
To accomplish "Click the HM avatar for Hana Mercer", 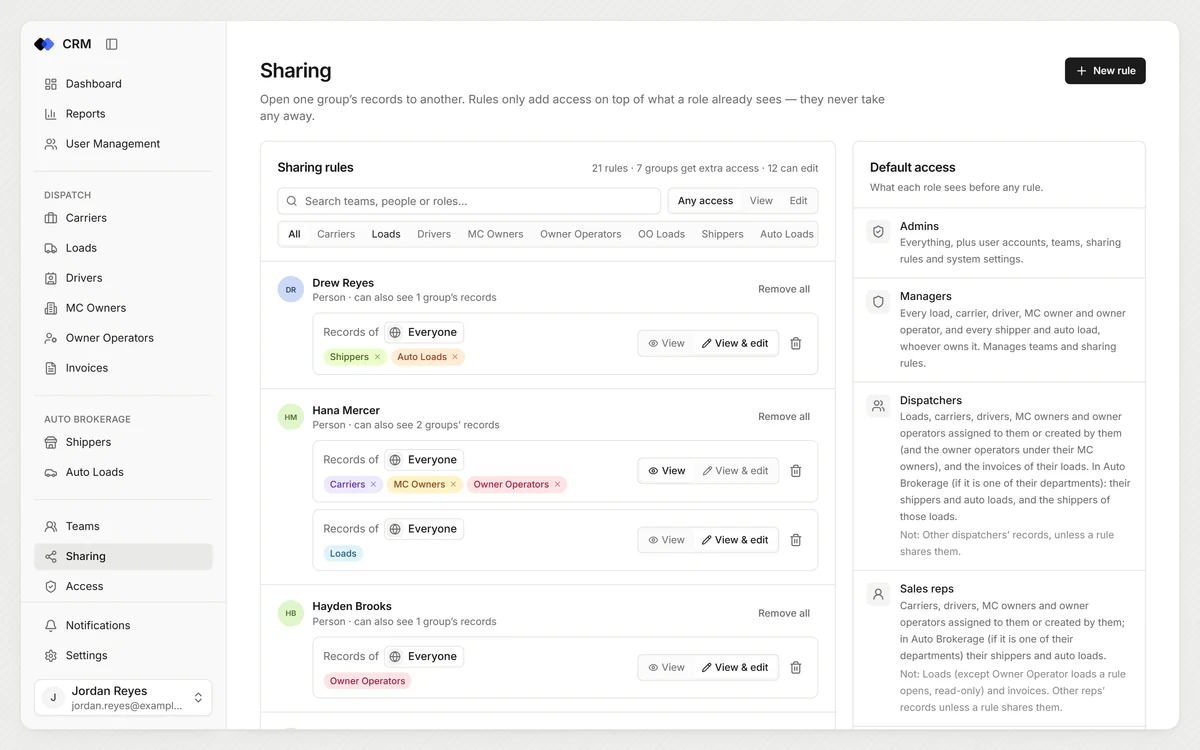I will (x=291, y=418).
